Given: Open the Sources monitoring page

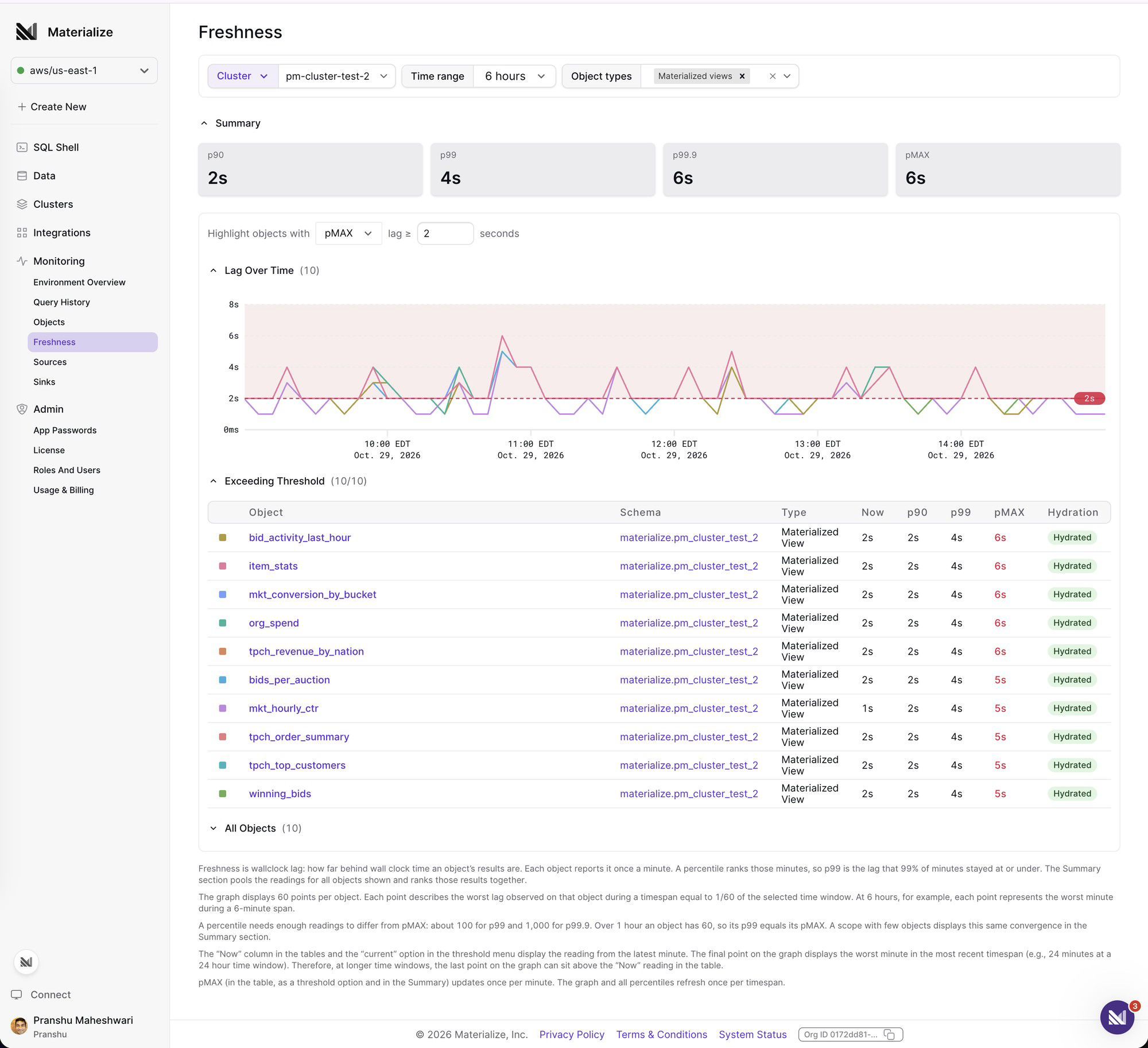Looking at the screenshot, I should (50, 362).
